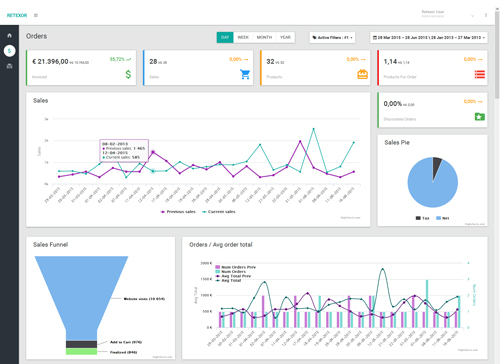Click the Sales Pie panel title
500x364 pixels.
(397, 142)
